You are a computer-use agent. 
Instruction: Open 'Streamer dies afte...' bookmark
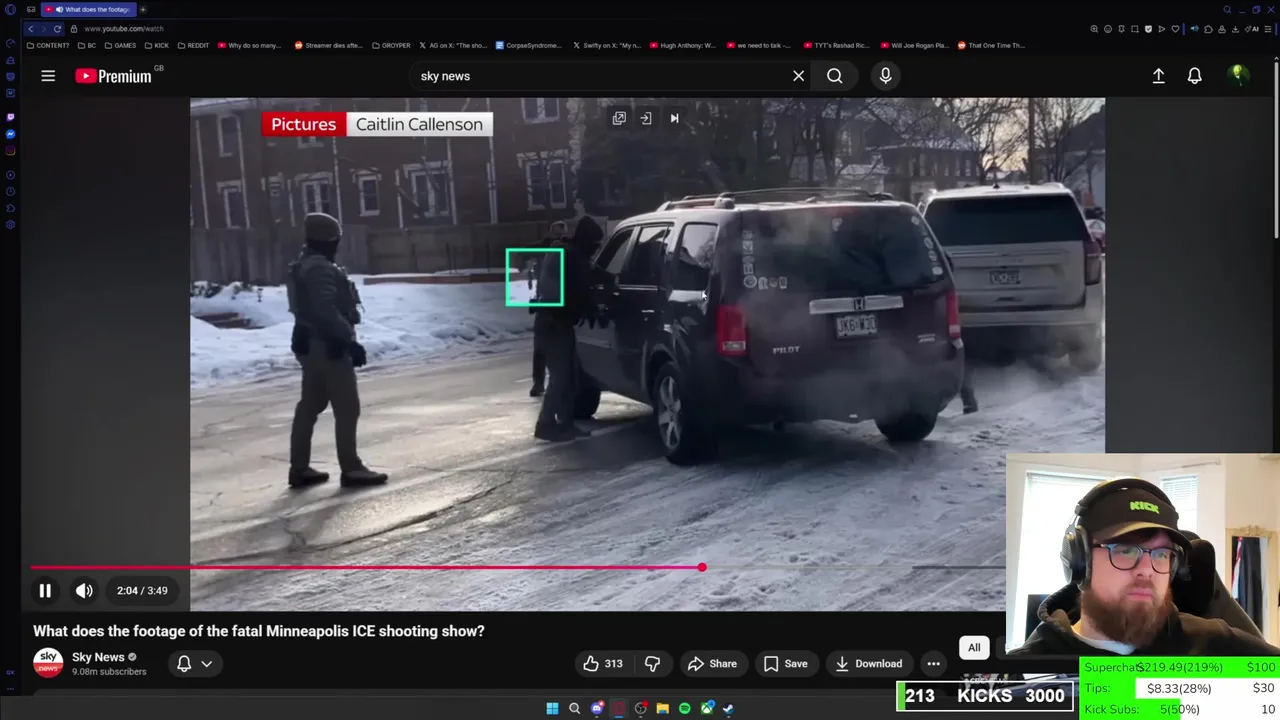(328, 45)
